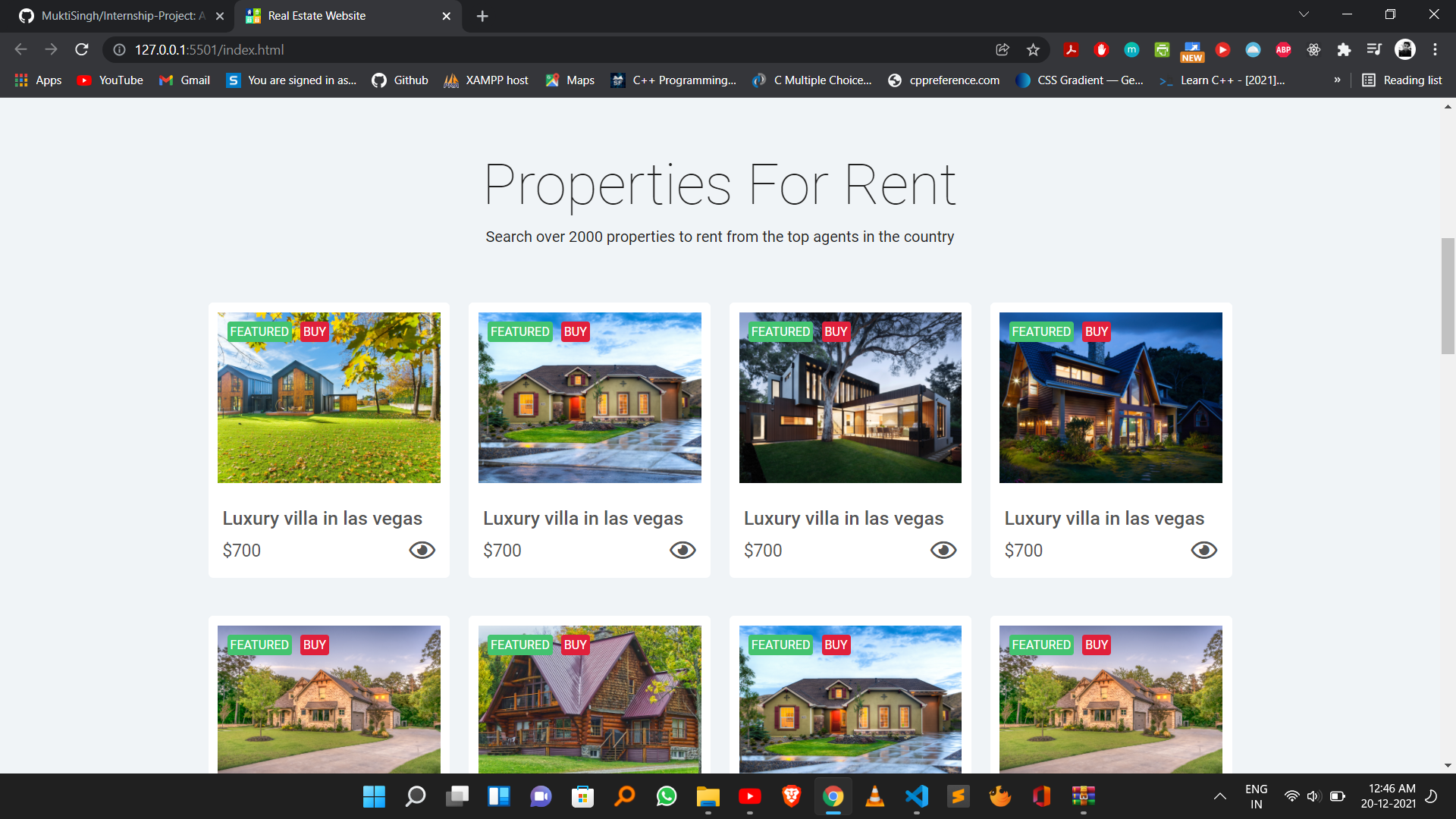Click the eye icon on fourth villa card
The height and width of the screenshot is (819, 1456).
point(1203,550)
